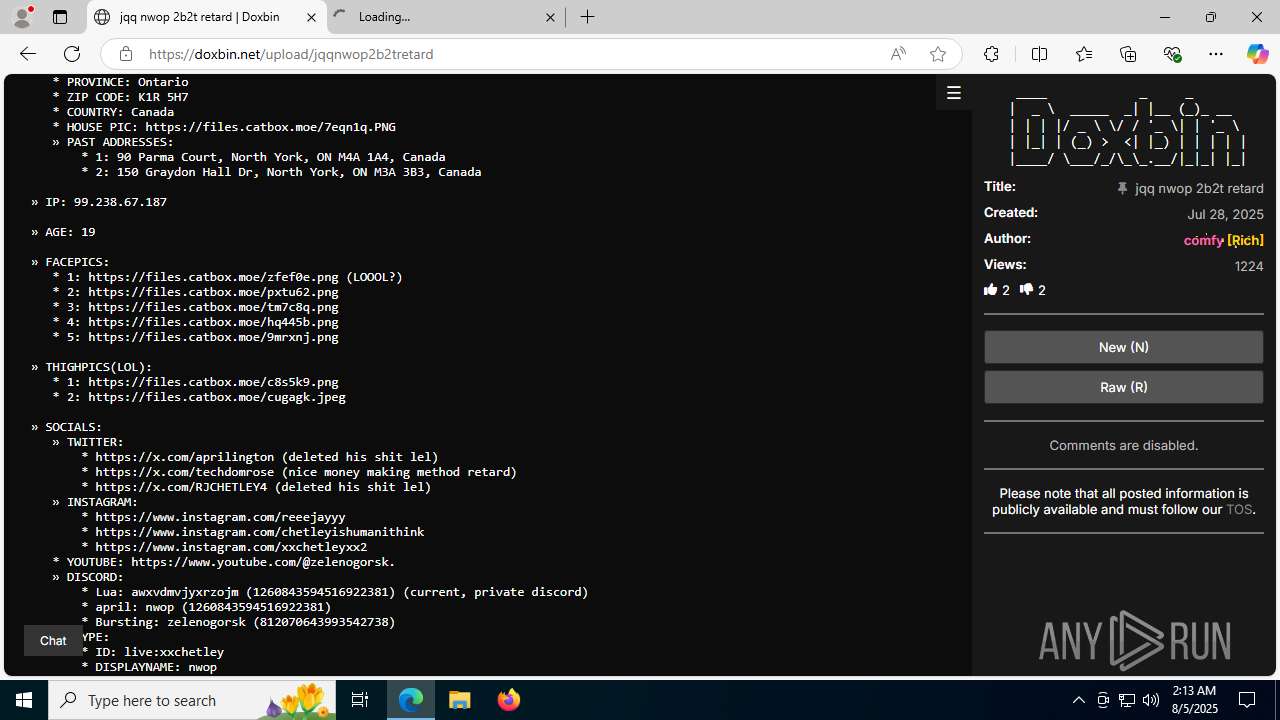1280x720 pixels.
Task: Open the Windows Start menu
Action: tap(24, 700)
